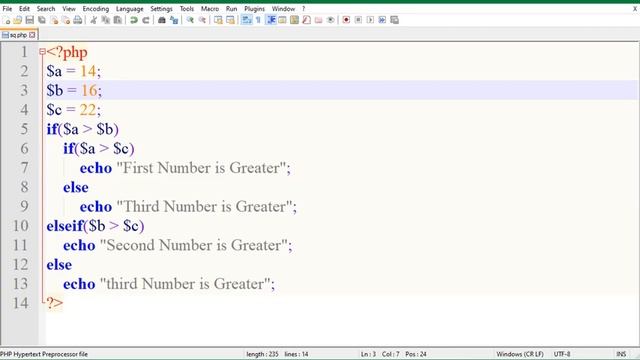The image size is (640, 360).
Task: Click line number 10 in the margin
Action: point(20,226)
